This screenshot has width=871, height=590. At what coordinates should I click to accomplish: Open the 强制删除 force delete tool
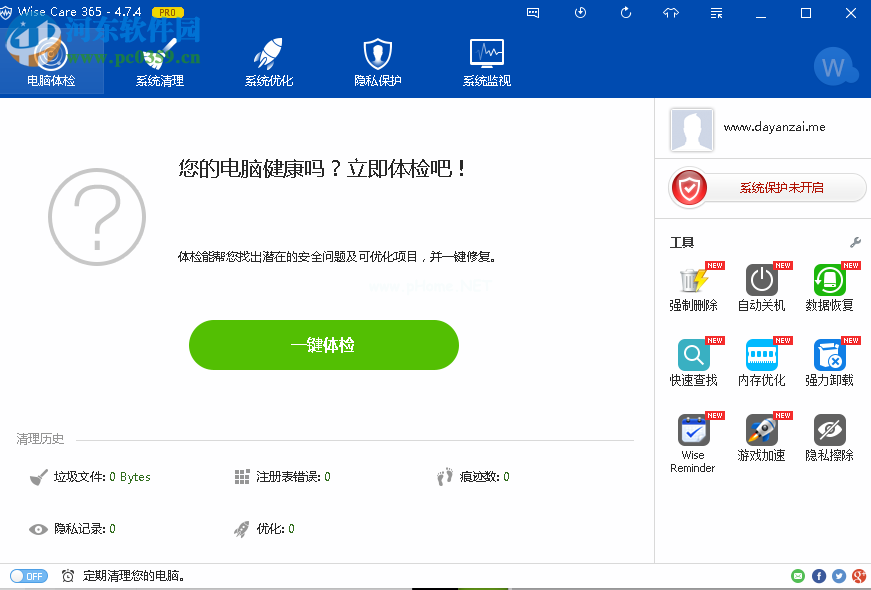[693, 281]
